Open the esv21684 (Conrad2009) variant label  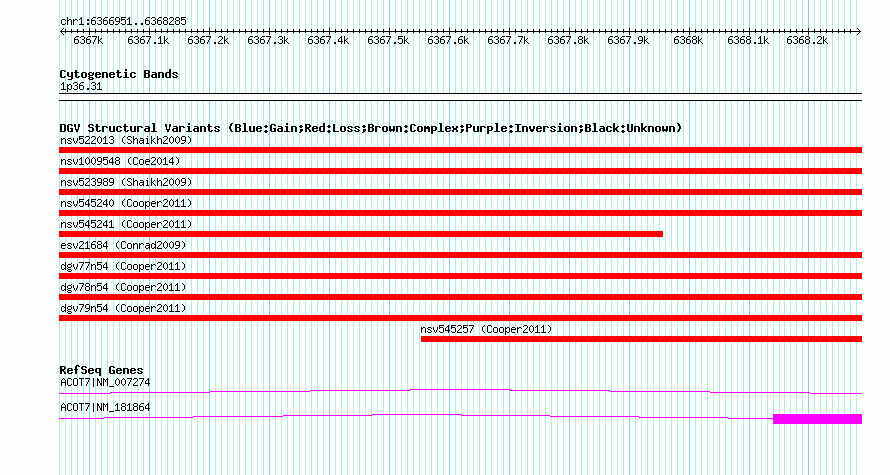(x=123, y=245)
